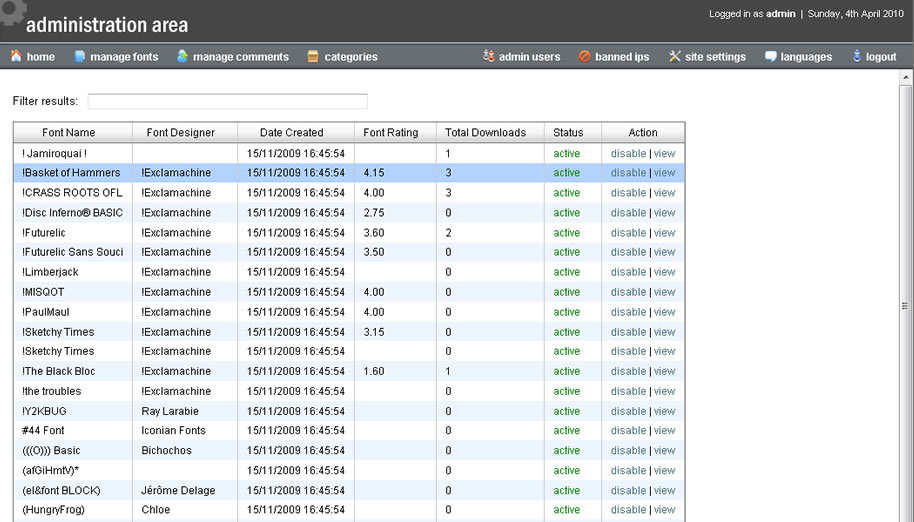Open the manage comments section
This screenshot has height=522, width=914.
[x=241, y=57]
